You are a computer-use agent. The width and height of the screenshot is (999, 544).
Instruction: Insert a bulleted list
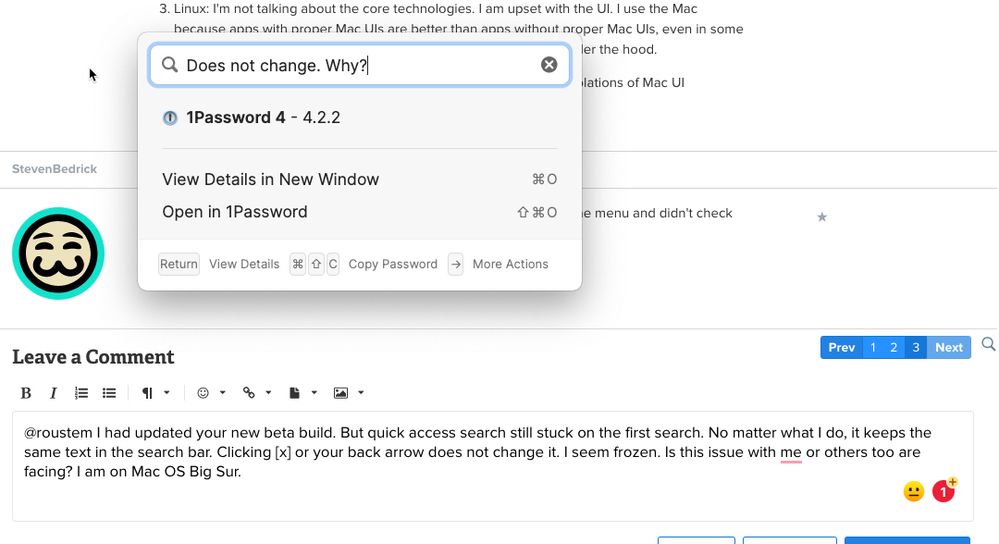point(109,393)
